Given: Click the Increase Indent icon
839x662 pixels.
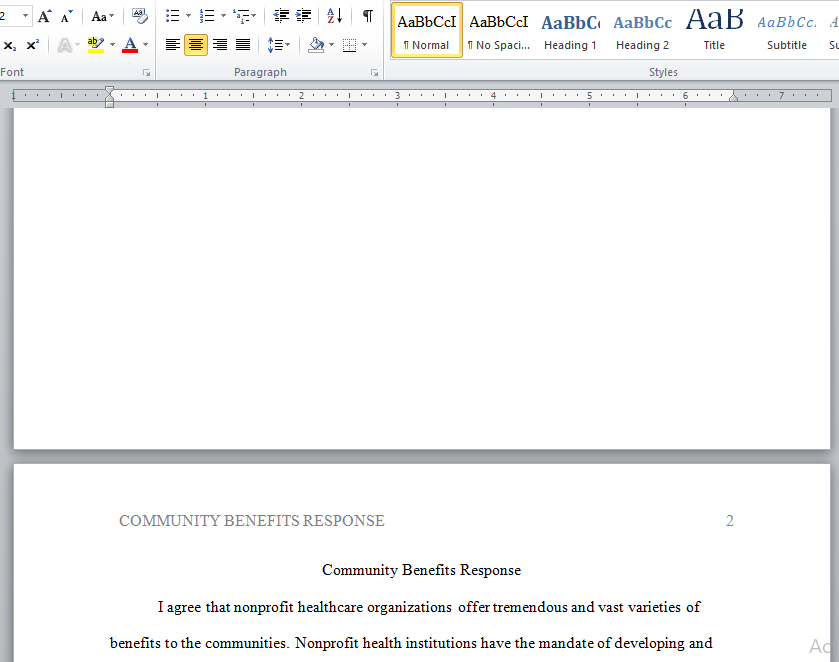Looking at the screenshot, I should coord(303,16).
